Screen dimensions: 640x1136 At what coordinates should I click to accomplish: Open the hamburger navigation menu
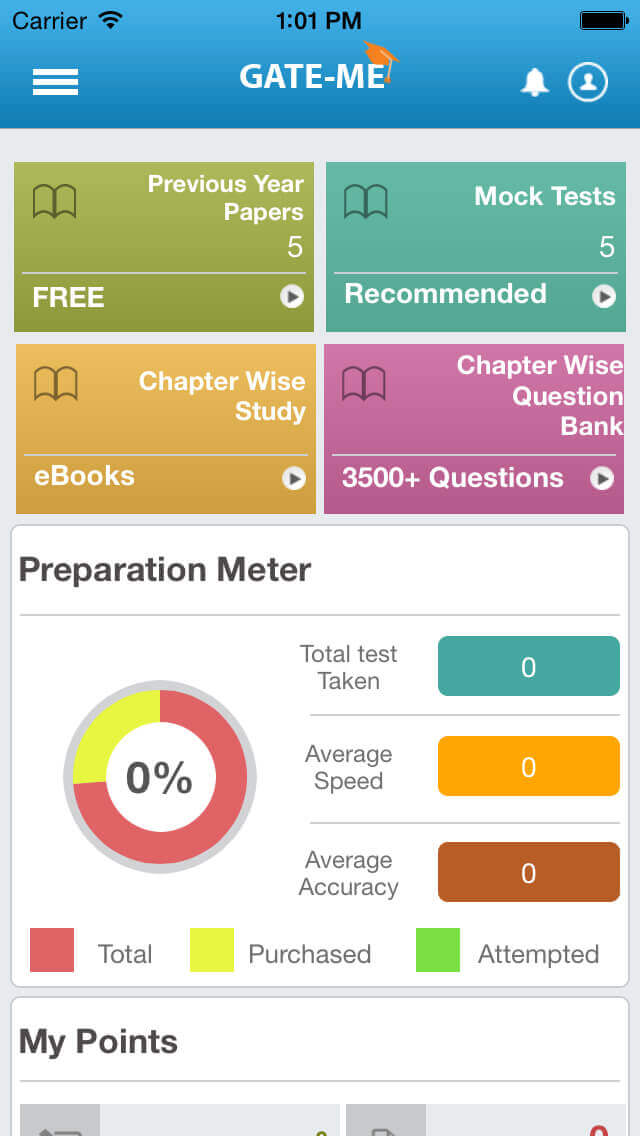(55, 82)
